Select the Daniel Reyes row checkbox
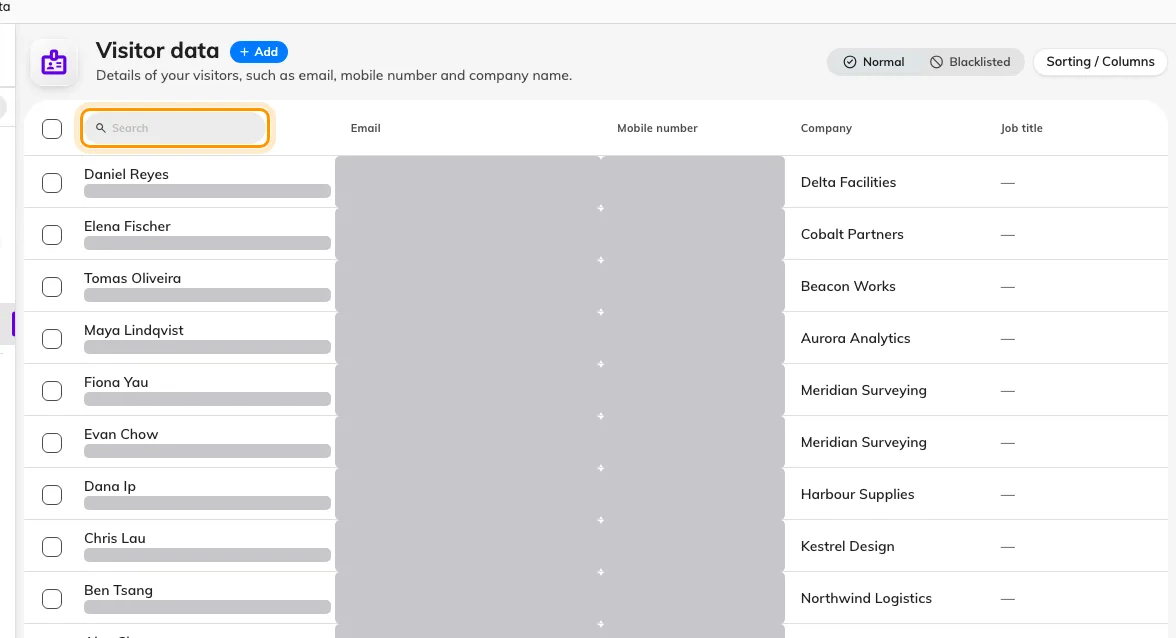This screenshot has height=638, width=1176. [52, 183]
